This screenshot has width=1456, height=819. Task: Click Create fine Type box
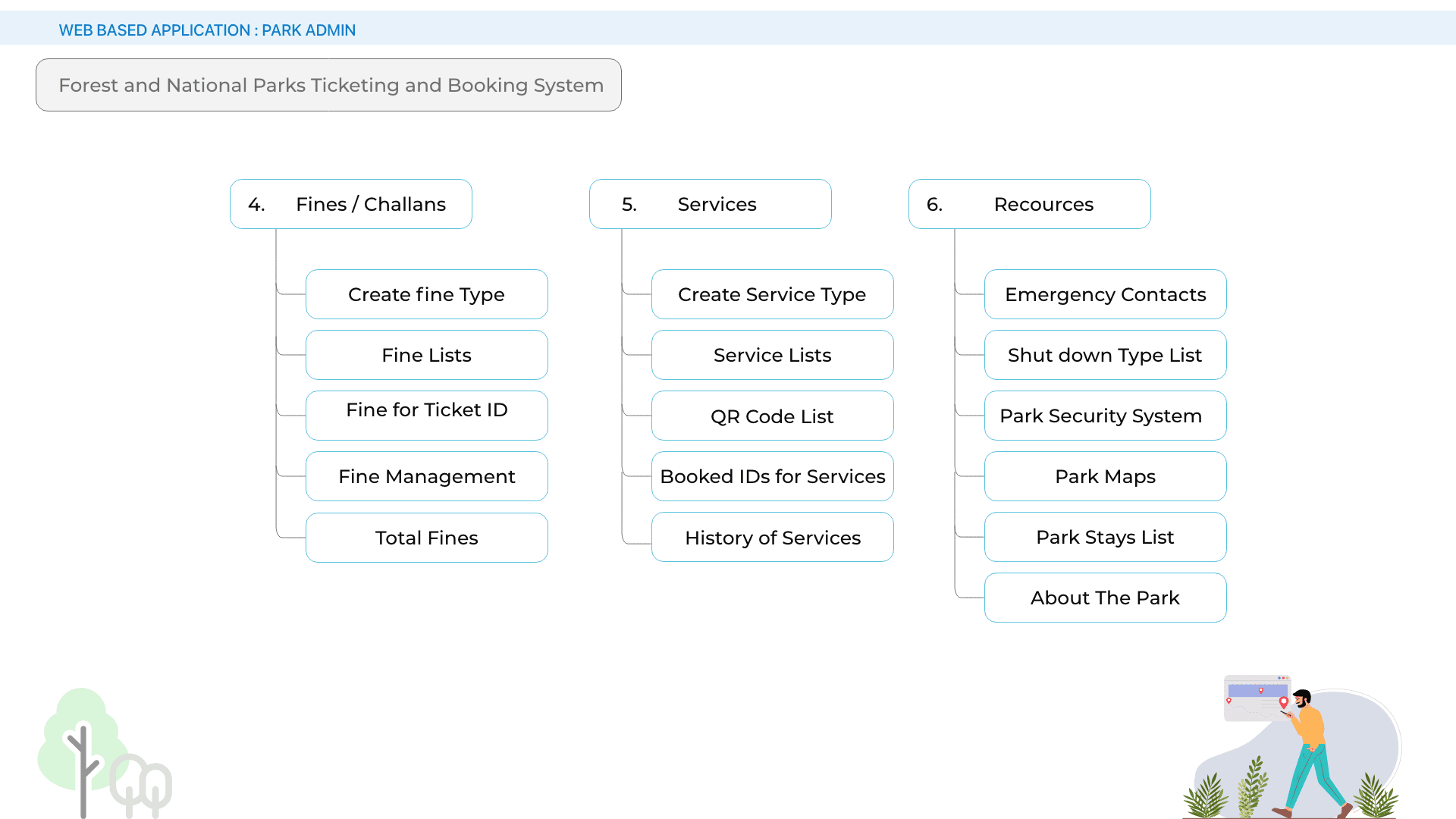426,294
